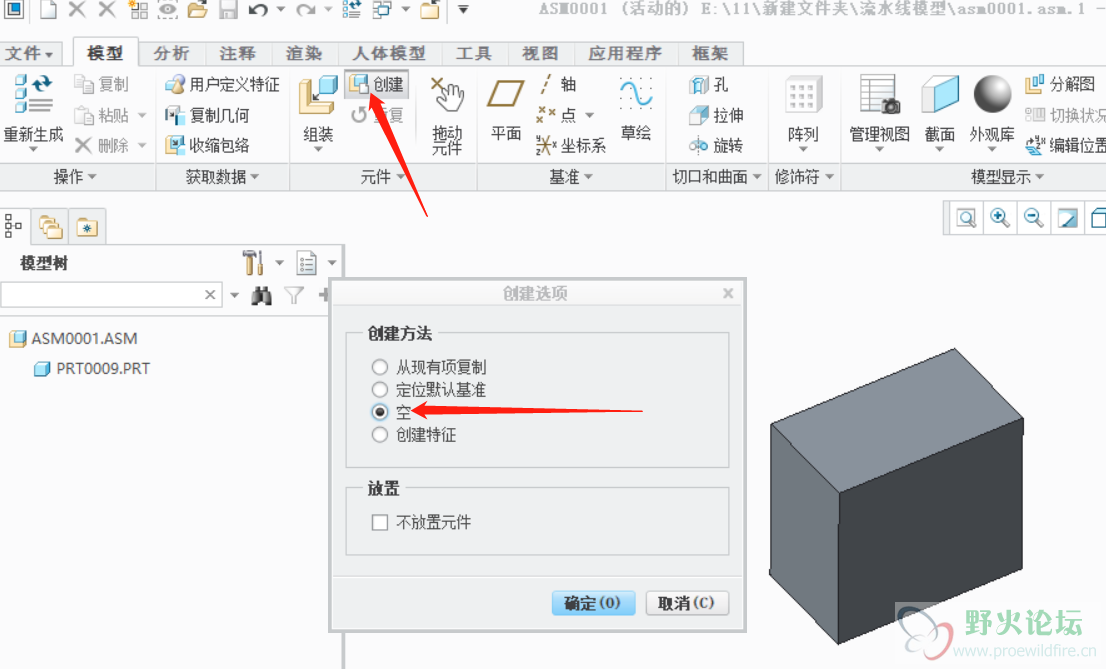Select 'Create features' (创建特征) radio
1106x669 pixels.
[379, 435]
